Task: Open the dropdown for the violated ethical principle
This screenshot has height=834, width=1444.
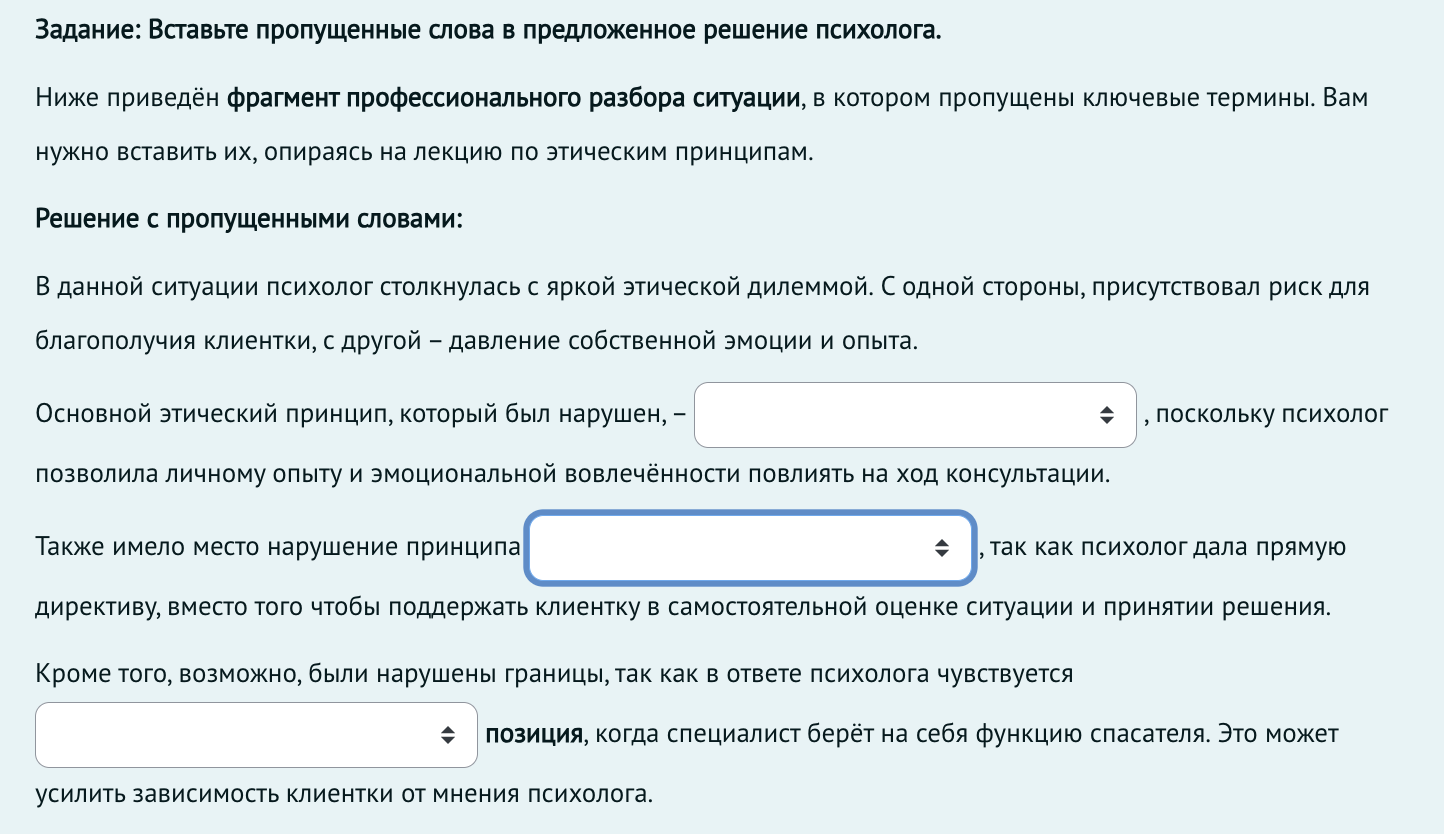Action: pos(915,414)
